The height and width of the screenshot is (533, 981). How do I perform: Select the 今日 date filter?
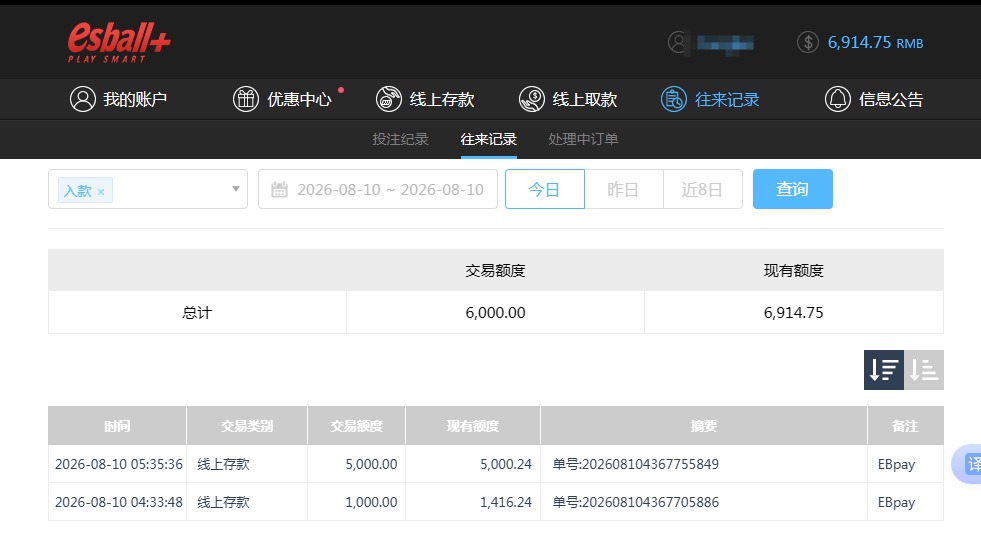[545, 189]
